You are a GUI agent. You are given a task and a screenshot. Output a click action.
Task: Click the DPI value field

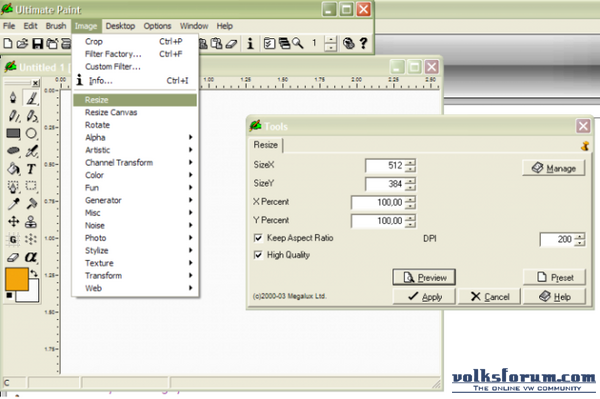pos(557,239)
